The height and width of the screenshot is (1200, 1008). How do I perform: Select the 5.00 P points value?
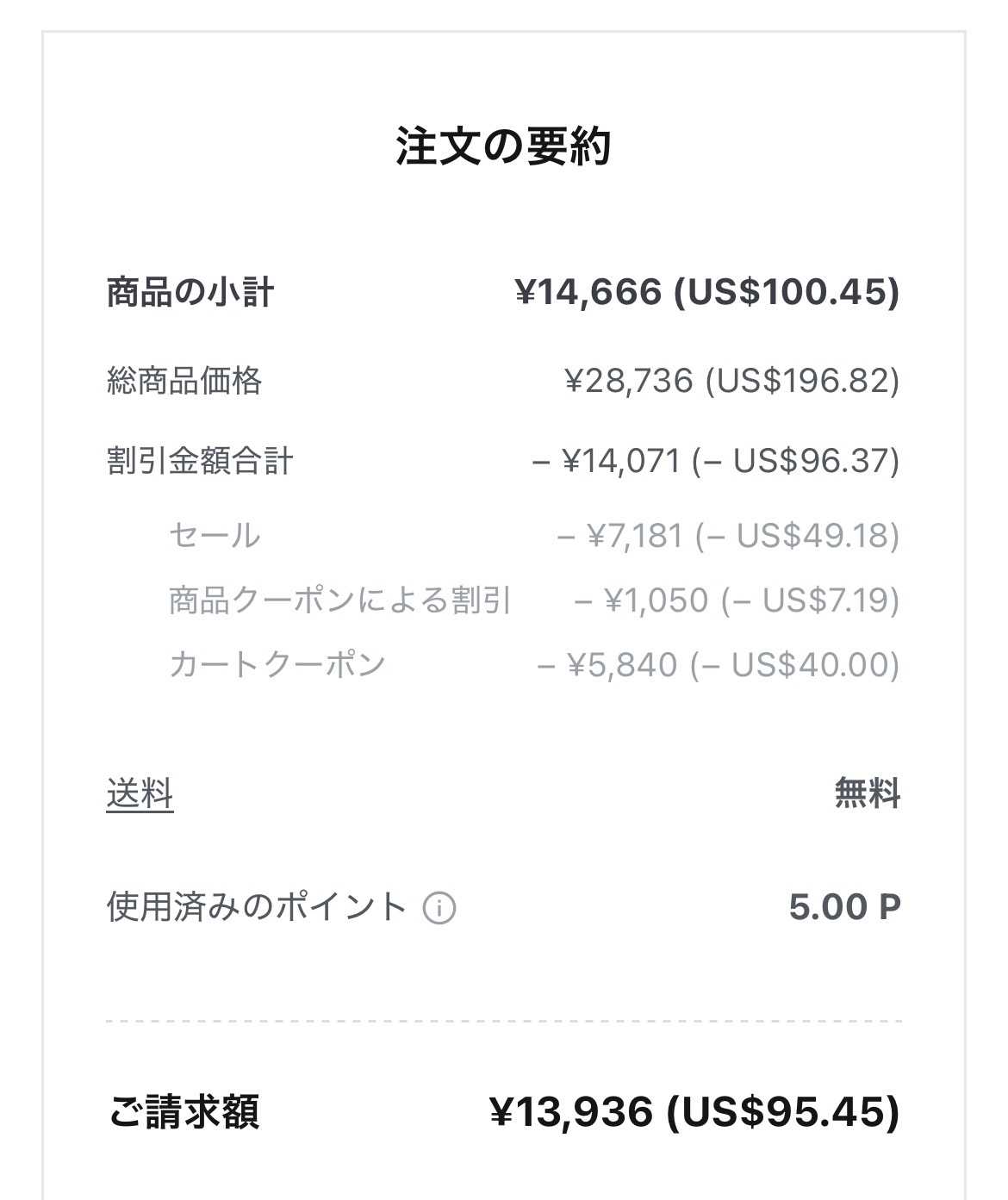coord(844,907)
